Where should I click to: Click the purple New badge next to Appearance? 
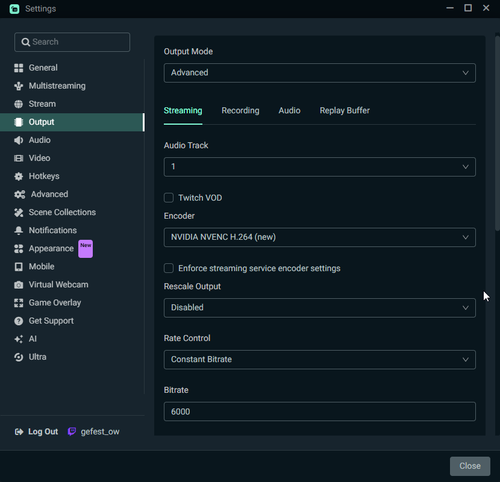86,249
